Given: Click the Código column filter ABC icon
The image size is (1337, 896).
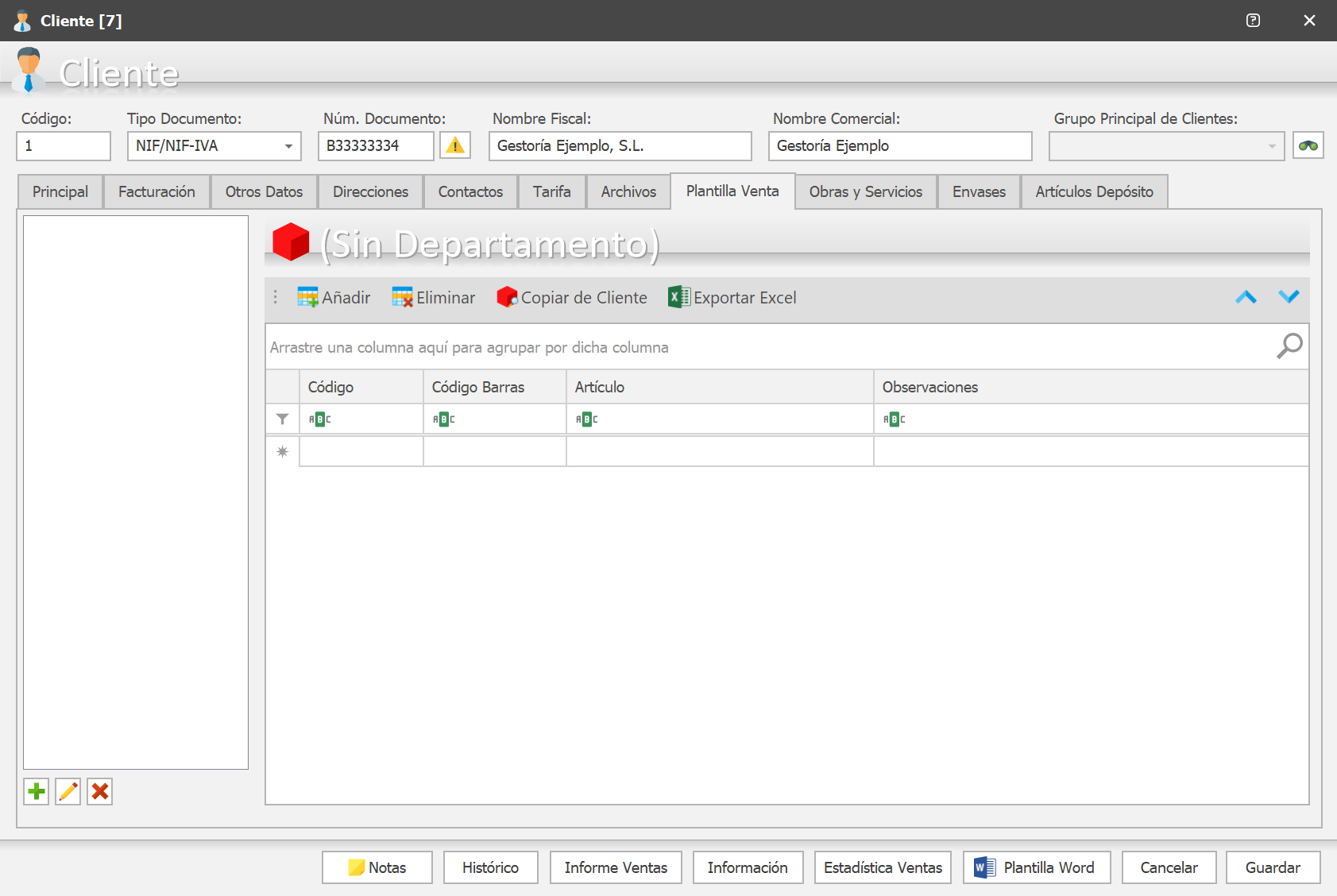Looking at the screenshot, I should click(x=319, y=419).
